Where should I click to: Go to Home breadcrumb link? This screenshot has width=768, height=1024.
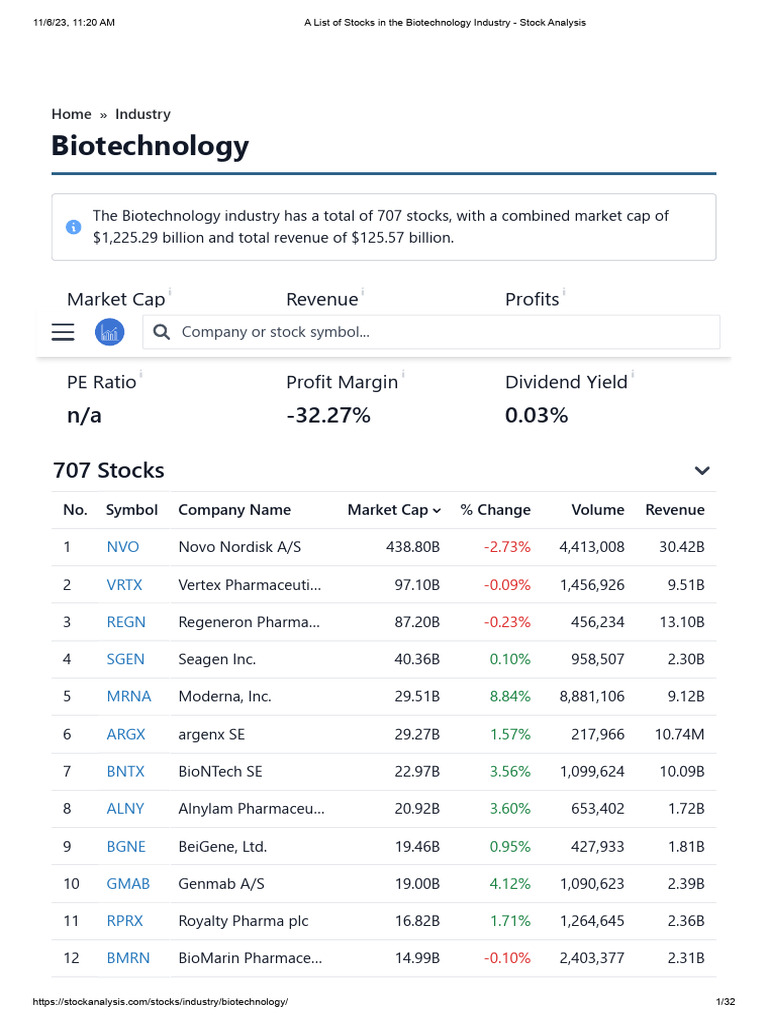pyautogui.click(x=71, y=114)
